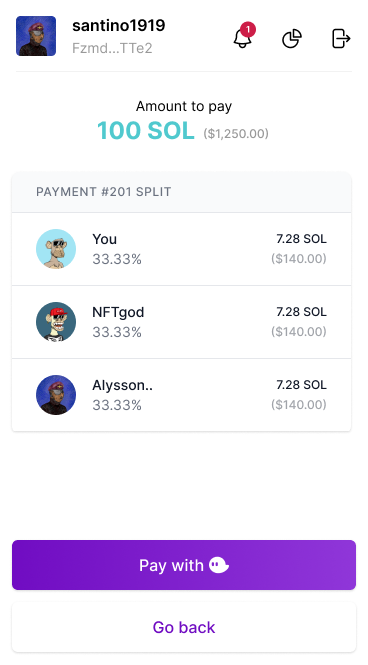The height and width of the screenshot is (665, 368).
Task: Click wallet address Fzmd...TTe2
Action: click(x=112, y=48)
